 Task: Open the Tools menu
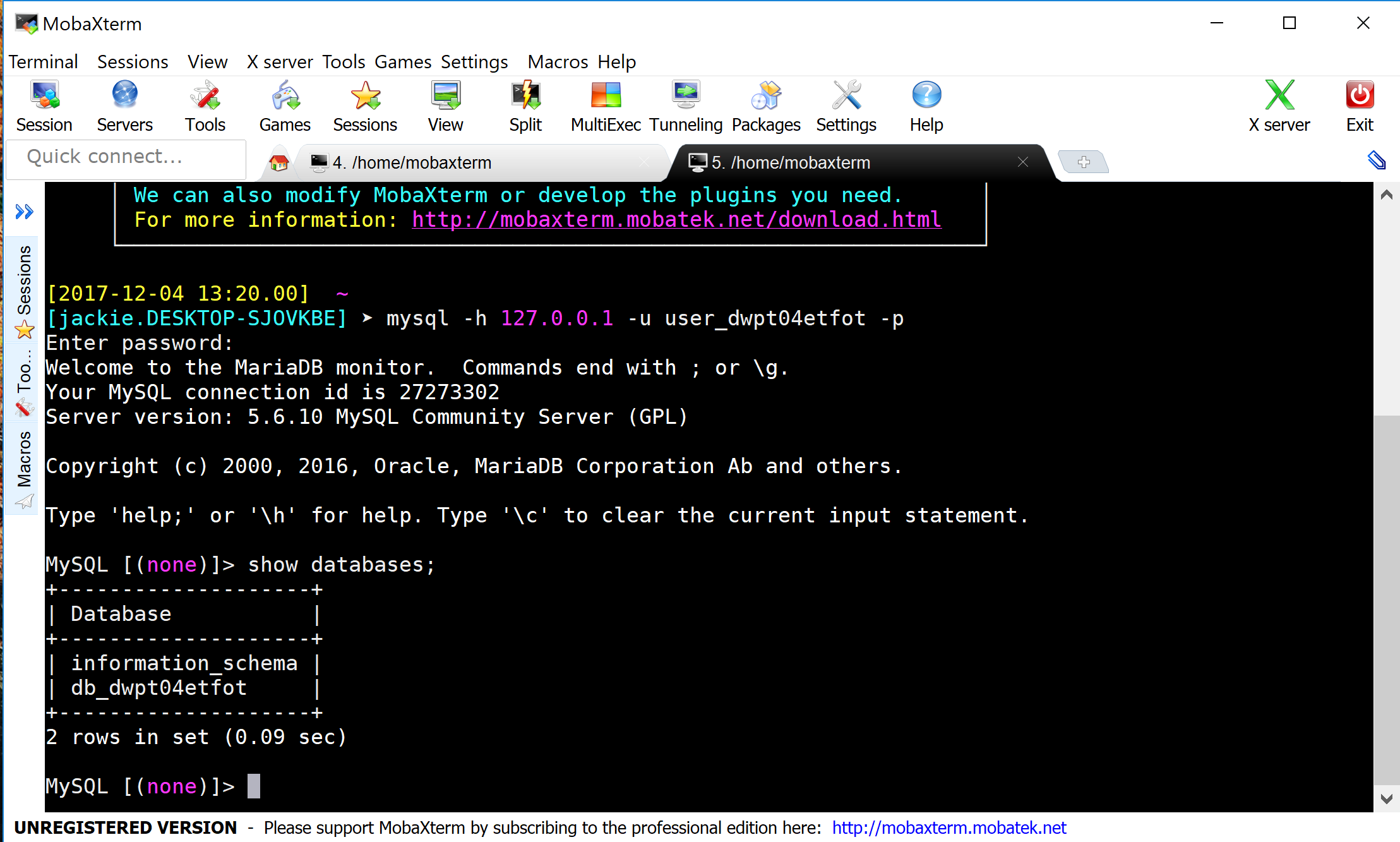pos(344,62)
